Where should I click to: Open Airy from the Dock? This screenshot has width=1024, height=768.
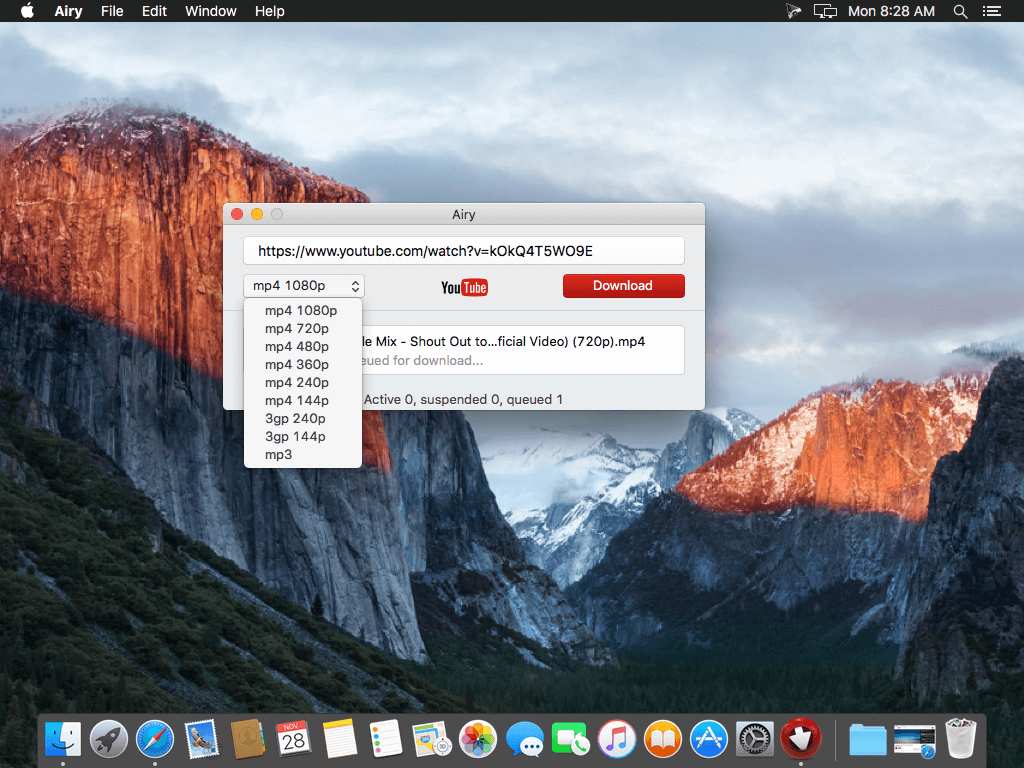tap(800, 739)
